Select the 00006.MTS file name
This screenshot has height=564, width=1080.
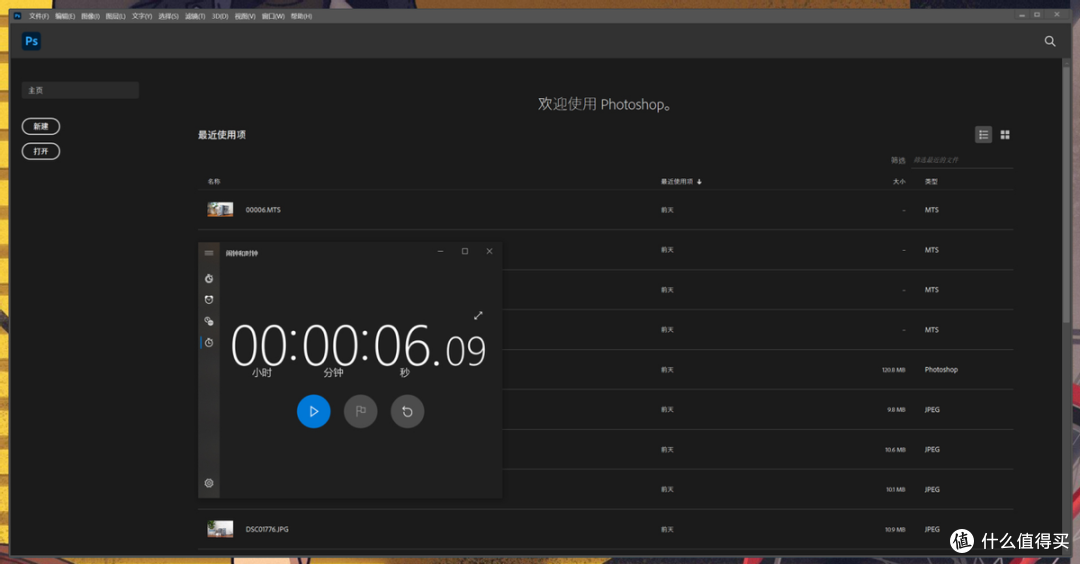tap(263, 210)
